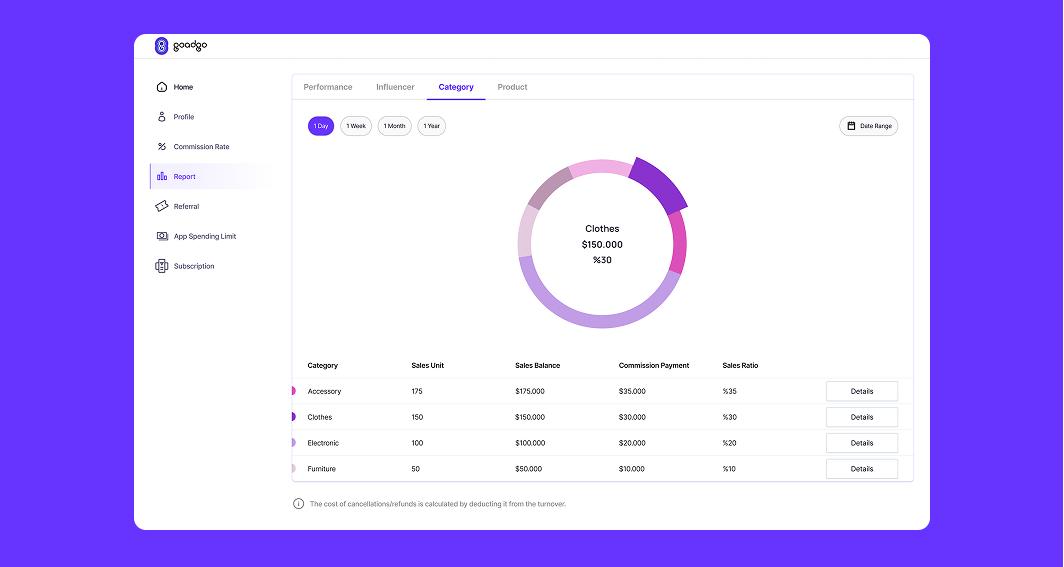Click the Category column header
1064x567 pixels.
322,366
